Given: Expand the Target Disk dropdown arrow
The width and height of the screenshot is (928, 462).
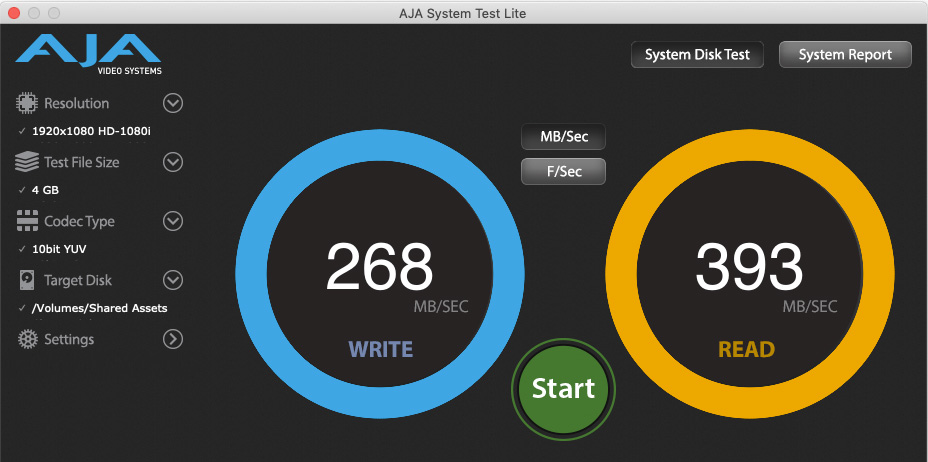Looking at the screenshot, I should [173, 280].
